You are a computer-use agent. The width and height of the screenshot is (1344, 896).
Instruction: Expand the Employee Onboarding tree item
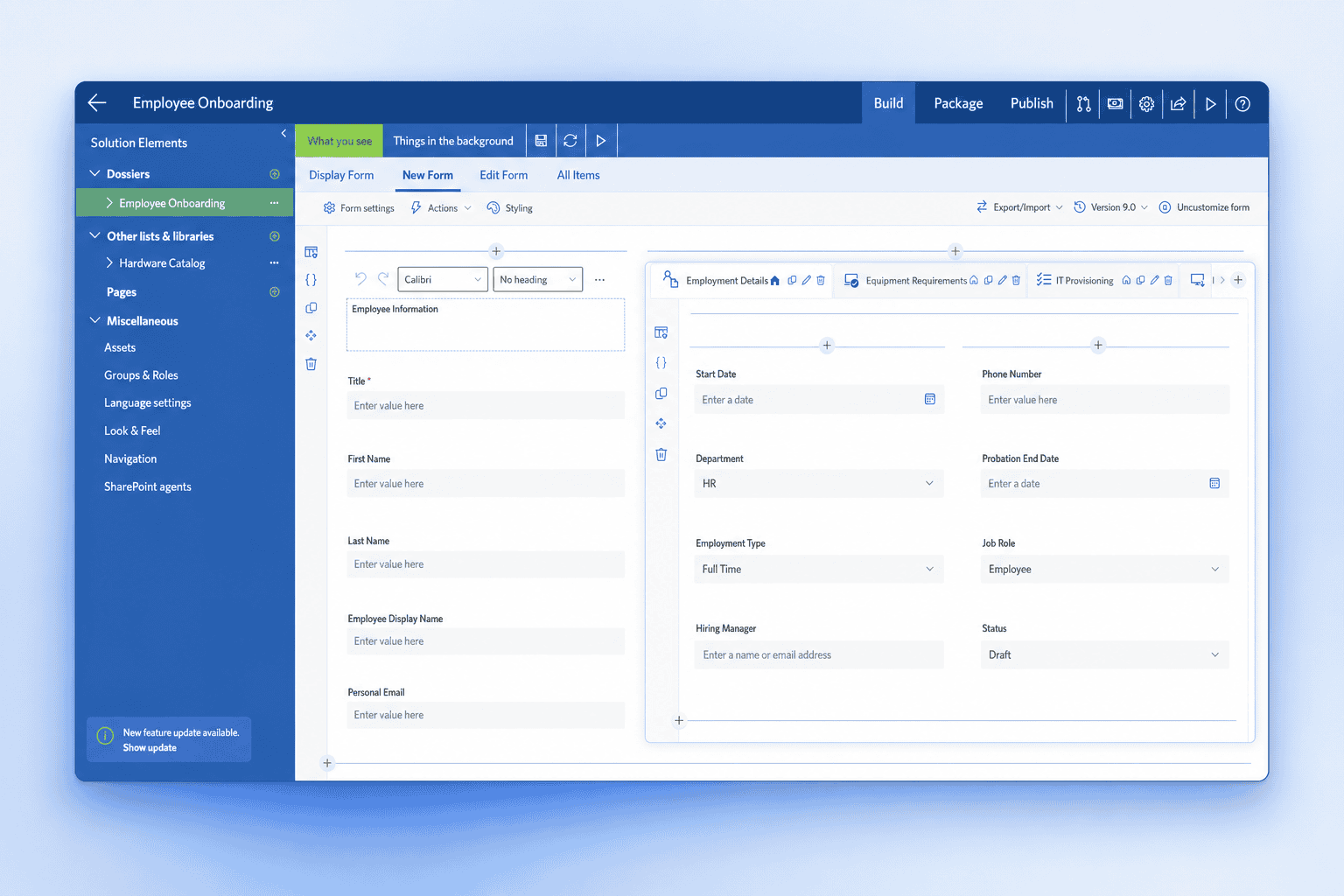(109, 203)
